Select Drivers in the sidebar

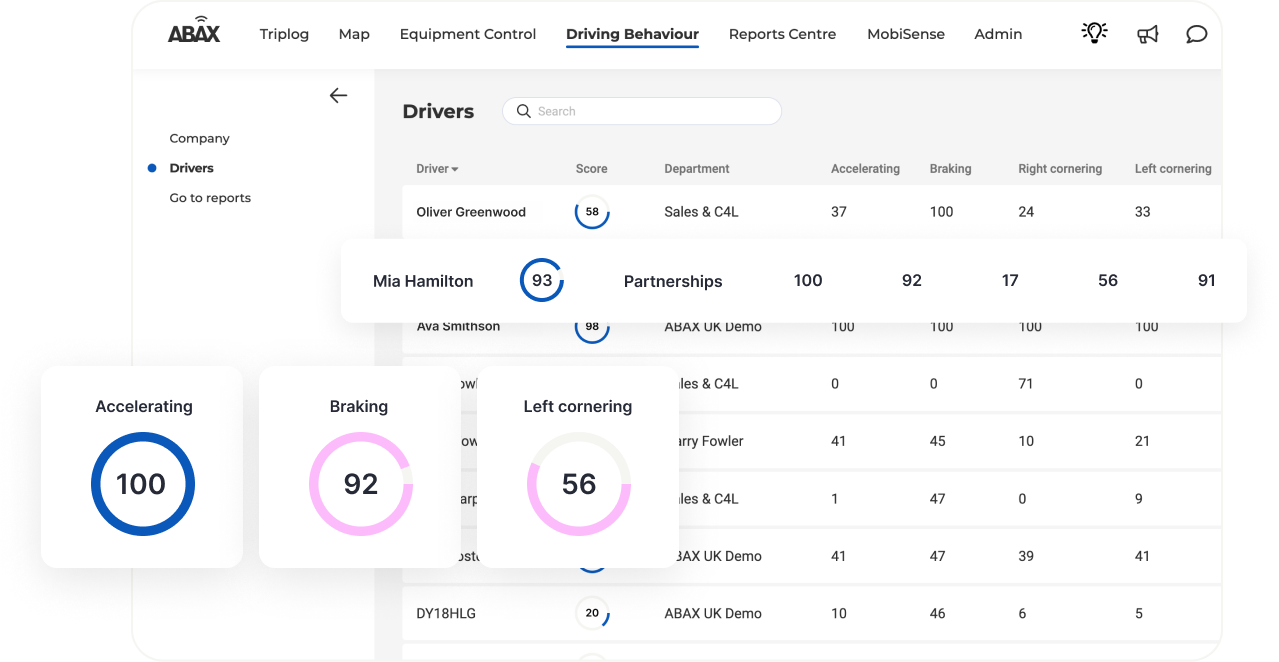point(190,168)
